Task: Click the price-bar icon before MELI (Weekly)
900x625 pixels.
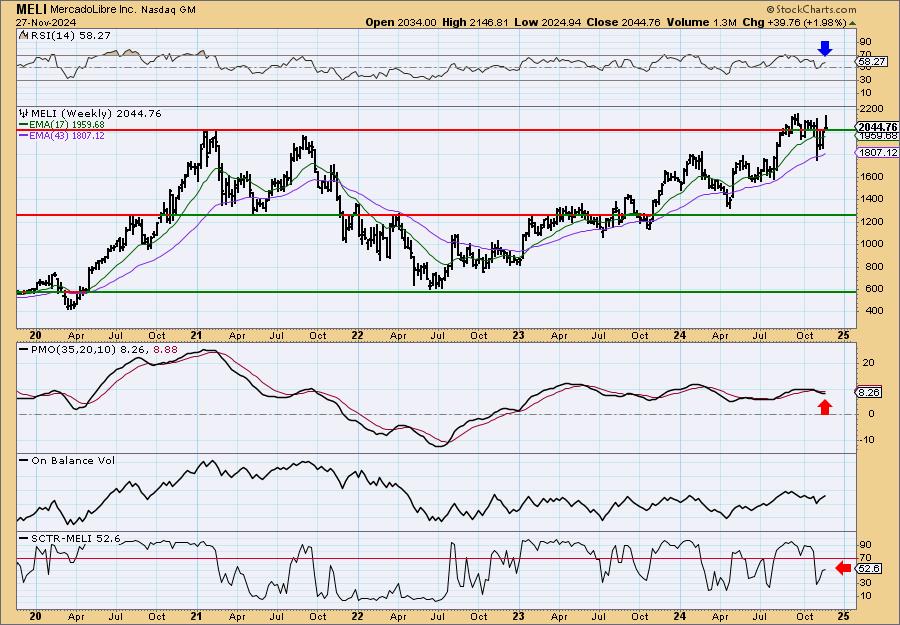Action: pyautogui.click(x=24, y=113)
